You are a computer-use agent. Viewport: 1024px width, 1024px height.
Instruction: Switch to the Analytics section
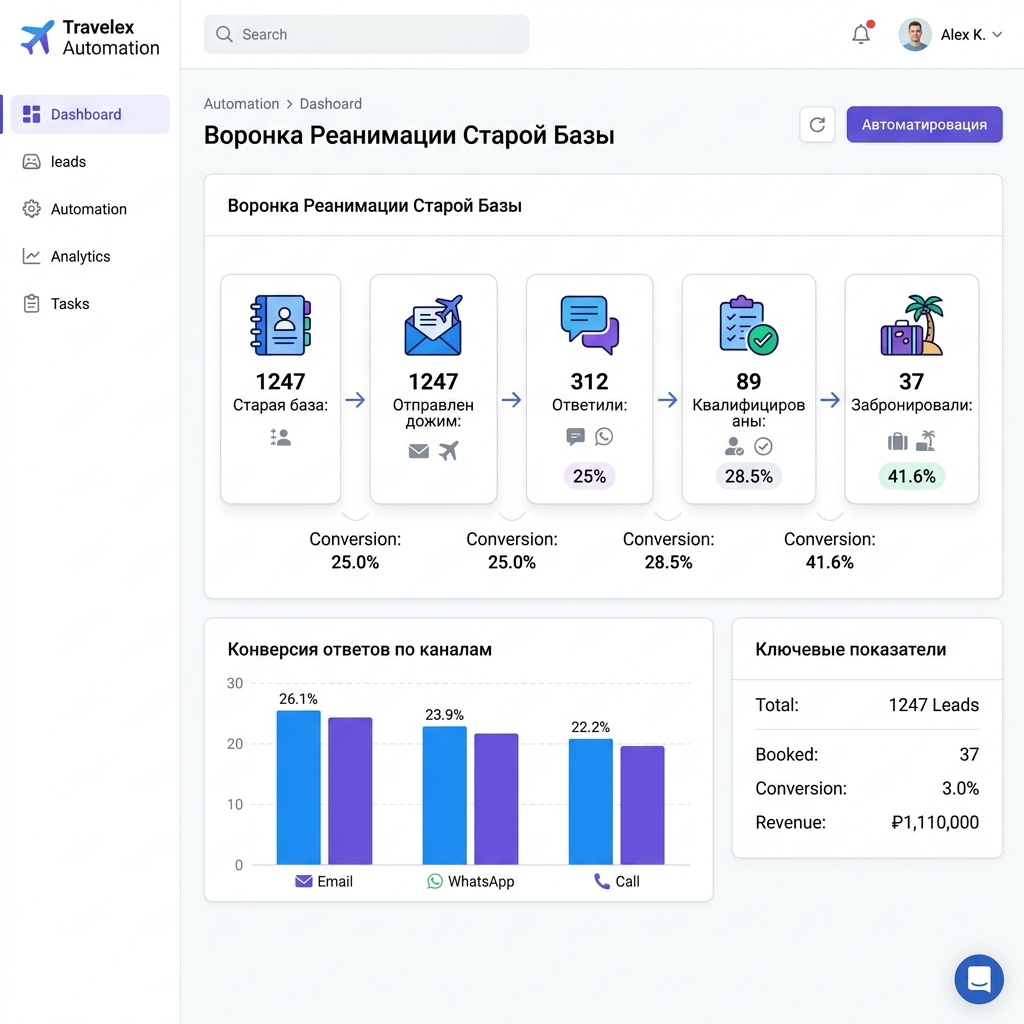(x=80, y=256)
